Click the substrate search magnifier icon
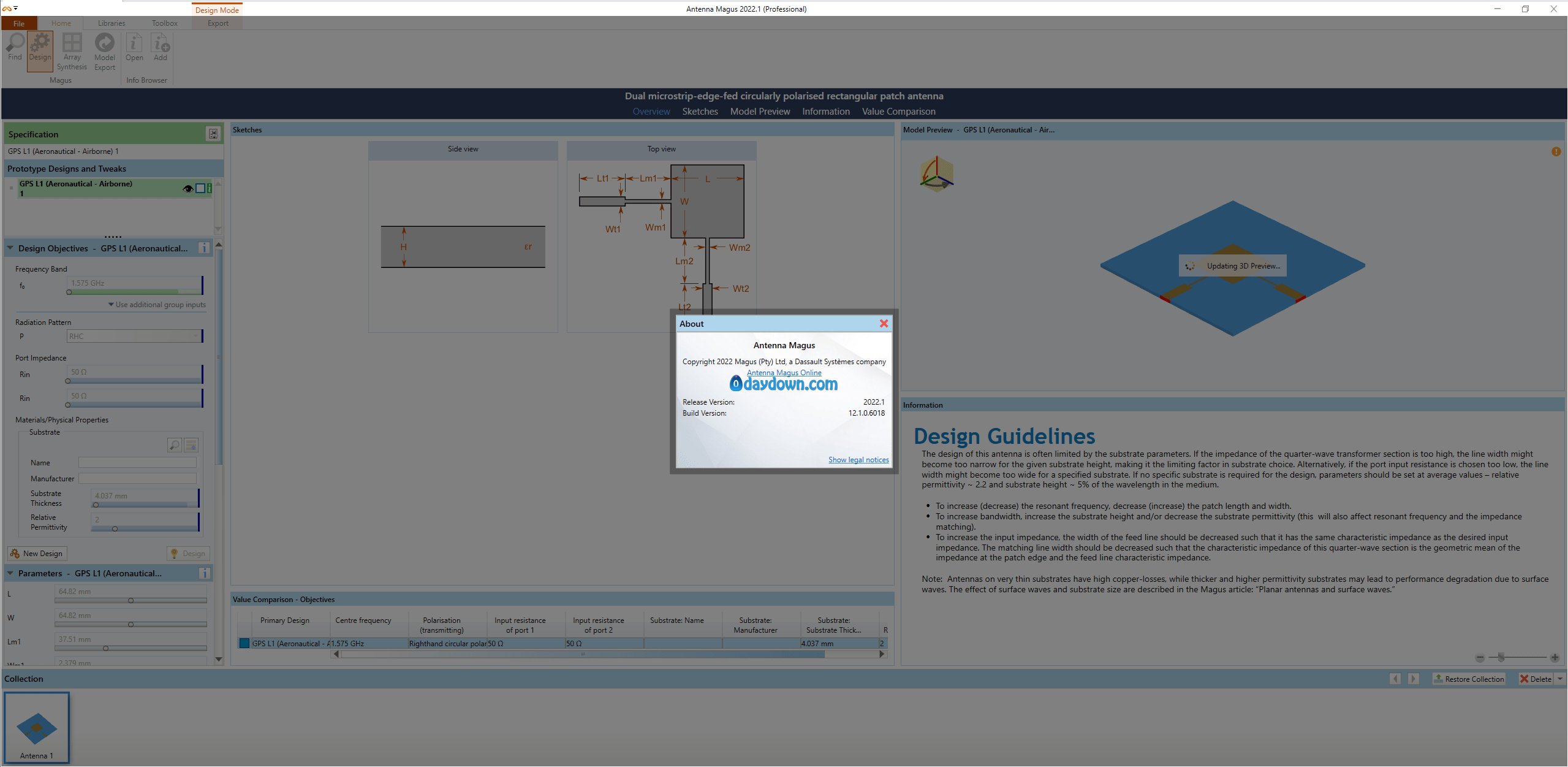The image size is (1568, 767). [x=175, y=445]
